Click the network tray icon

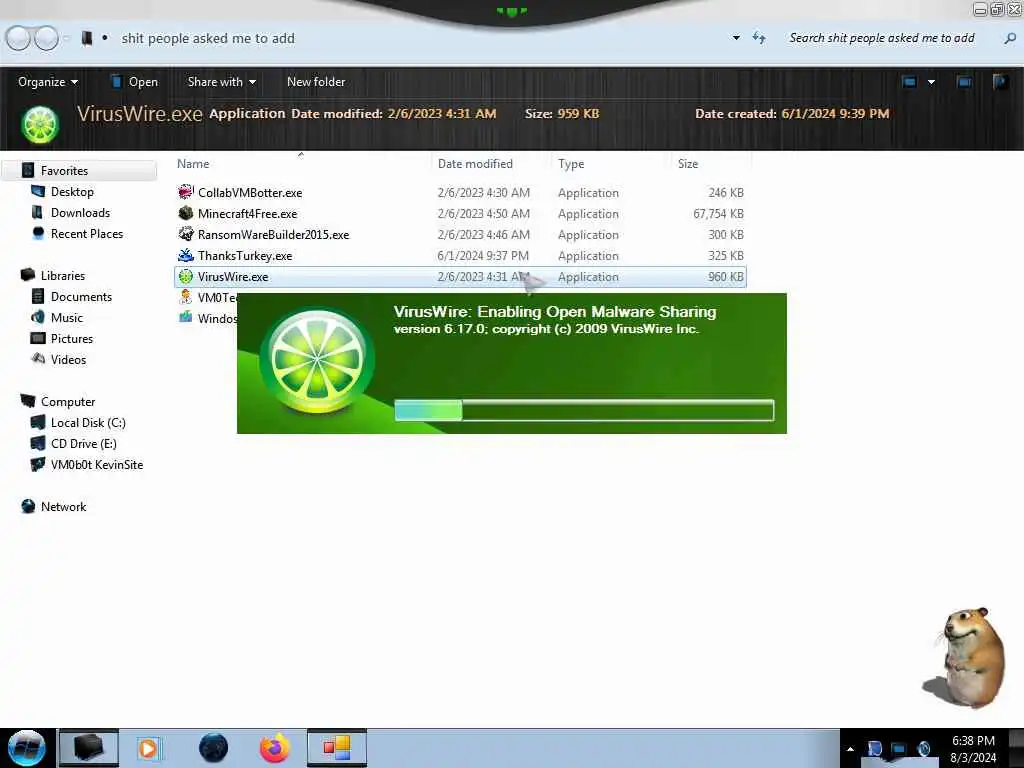click(x=899, y=749)
